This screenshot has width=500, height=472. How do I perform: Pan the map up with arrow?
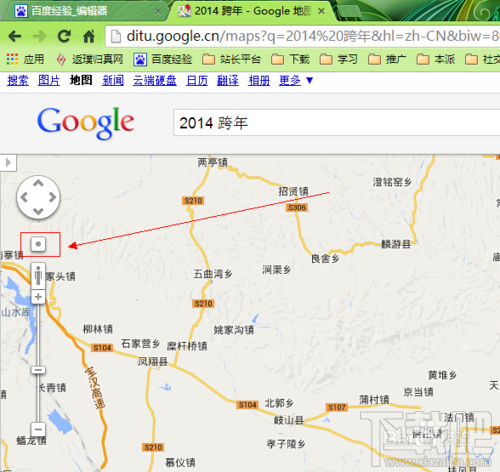click(x=38, y=183)
